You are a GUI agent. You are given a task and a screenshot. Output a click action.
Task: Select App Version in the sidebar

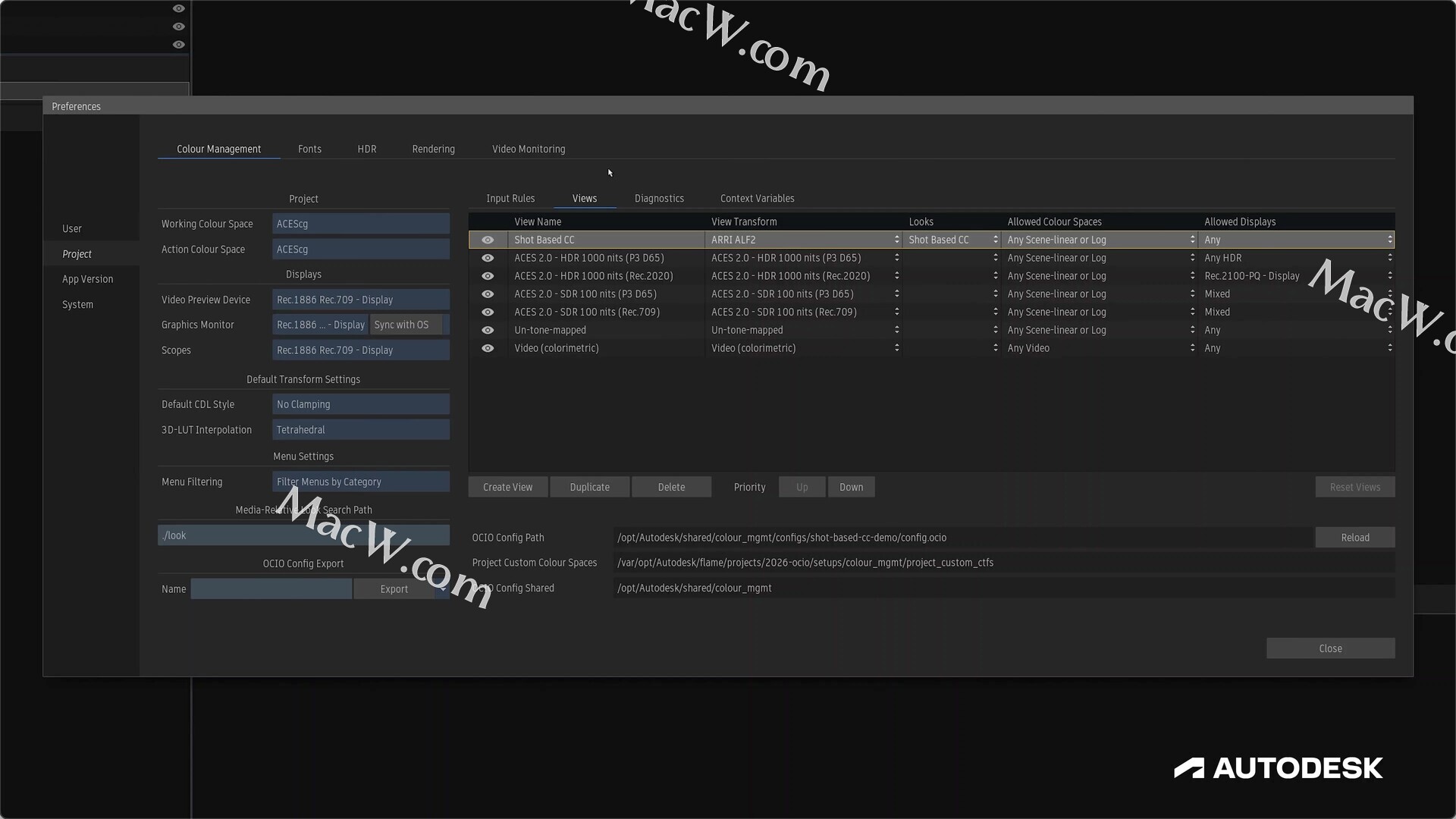click(x=87, y=279)
